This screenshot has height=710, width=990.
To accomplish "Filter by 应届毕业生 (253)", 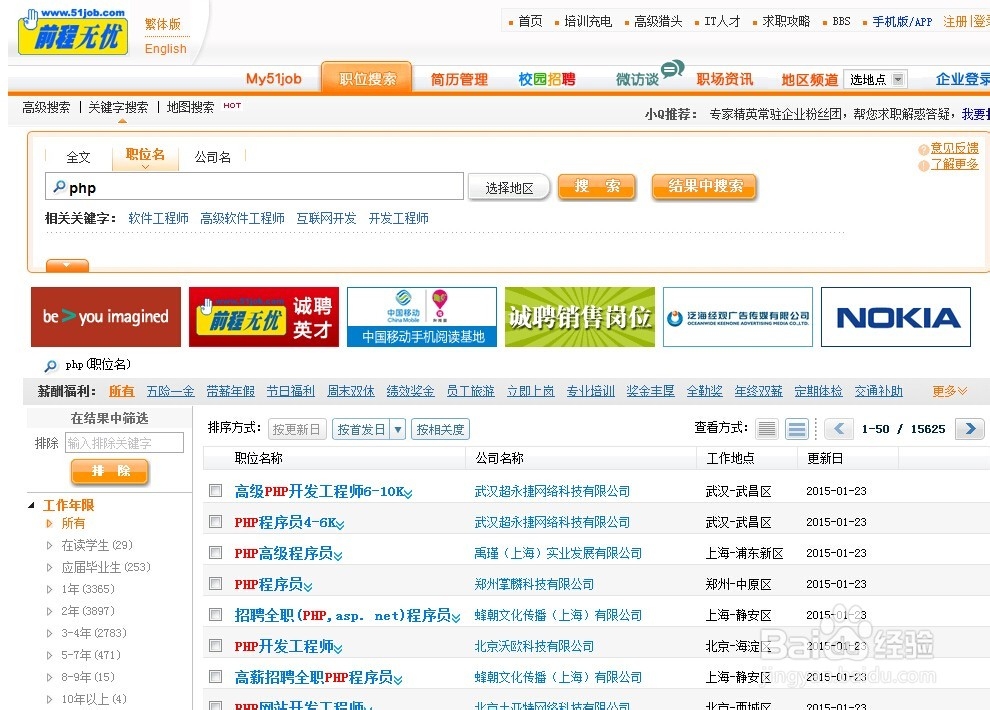I will pos(105,567).
